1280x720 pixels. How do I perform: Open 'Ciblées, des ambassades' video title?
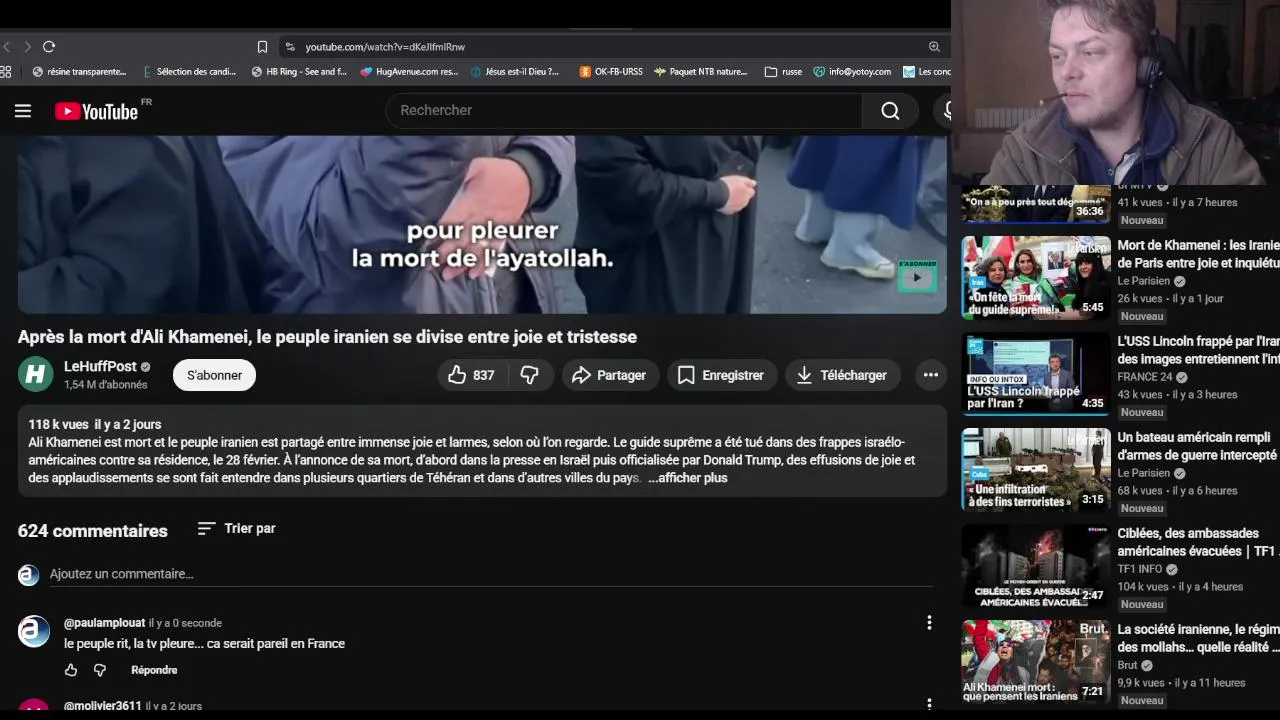1198,542
